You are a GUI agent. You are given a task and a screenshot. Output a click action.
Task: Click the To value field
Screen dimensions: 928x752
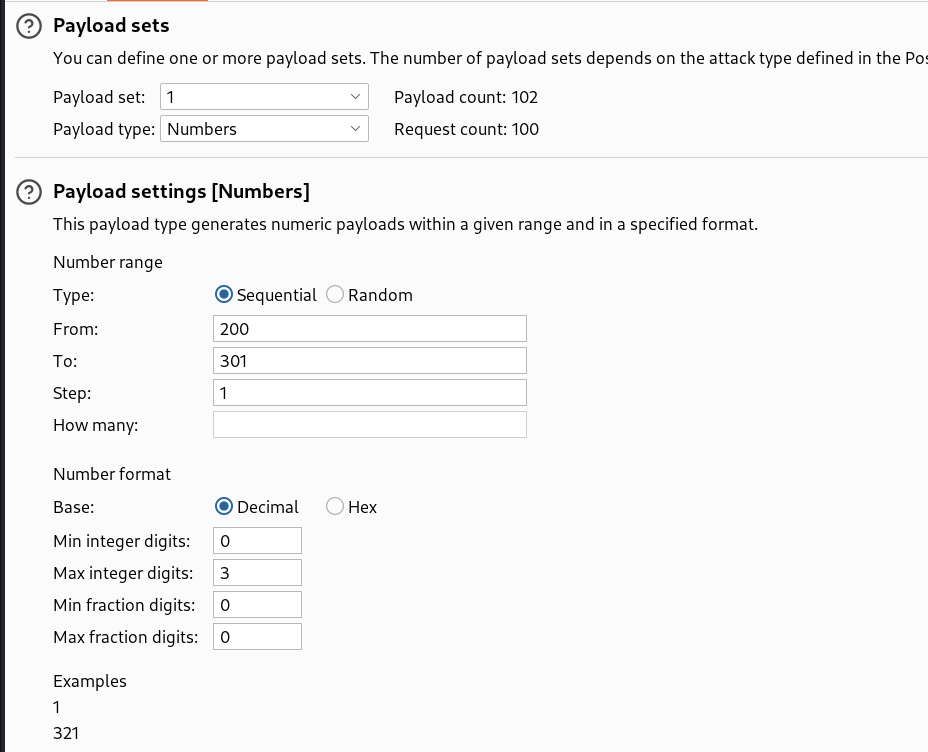coord(370,360)
